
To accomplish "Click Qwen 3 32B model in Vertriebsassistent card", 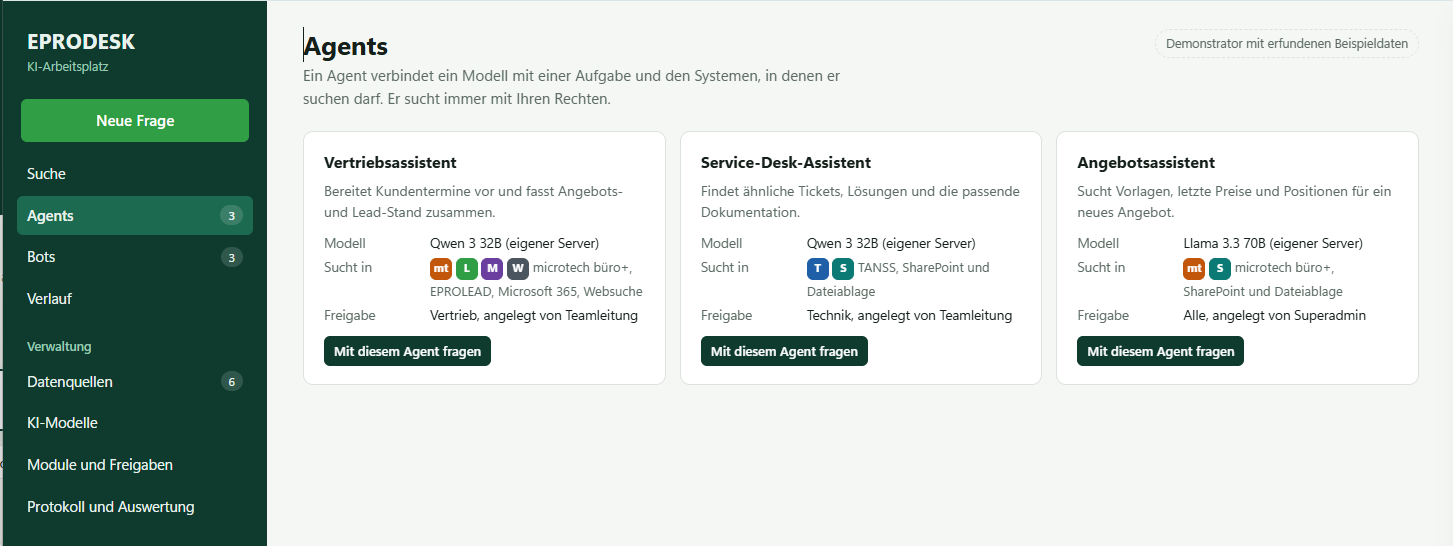I will tap(514, 243).
